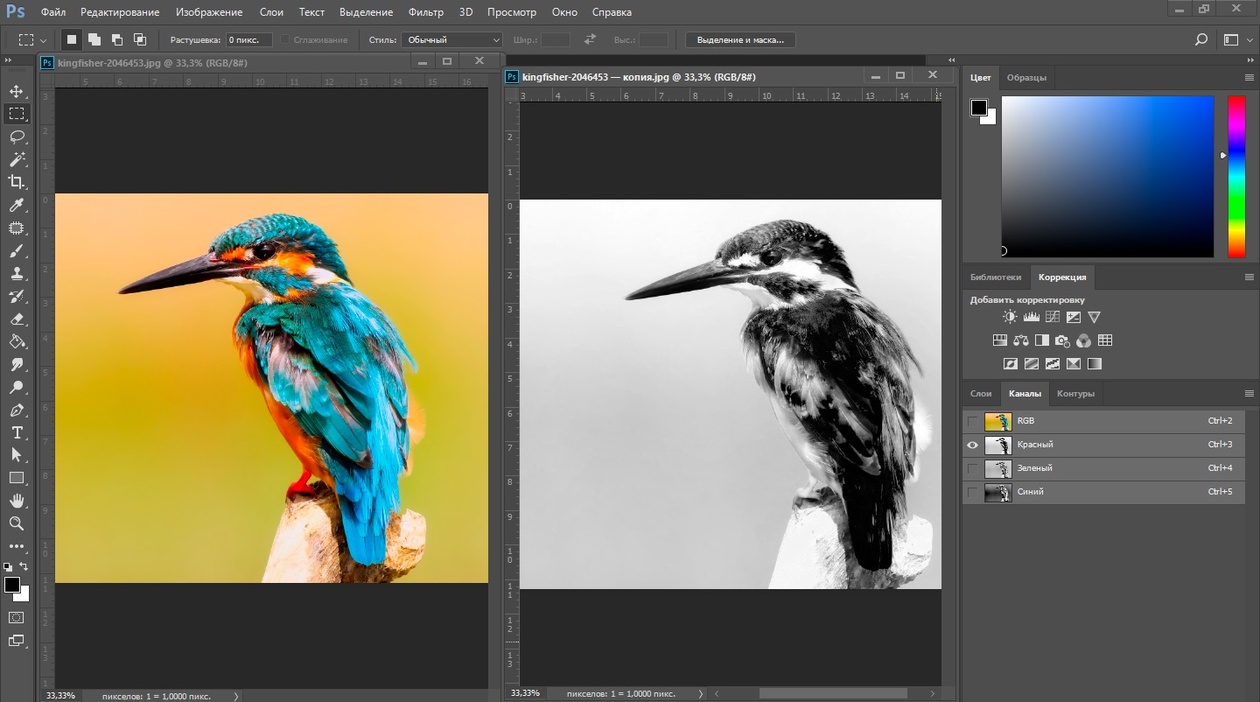The height and width of the screenshot is (702, 1260).
Task: Select the Crop tool
Action: coord(16,182)
